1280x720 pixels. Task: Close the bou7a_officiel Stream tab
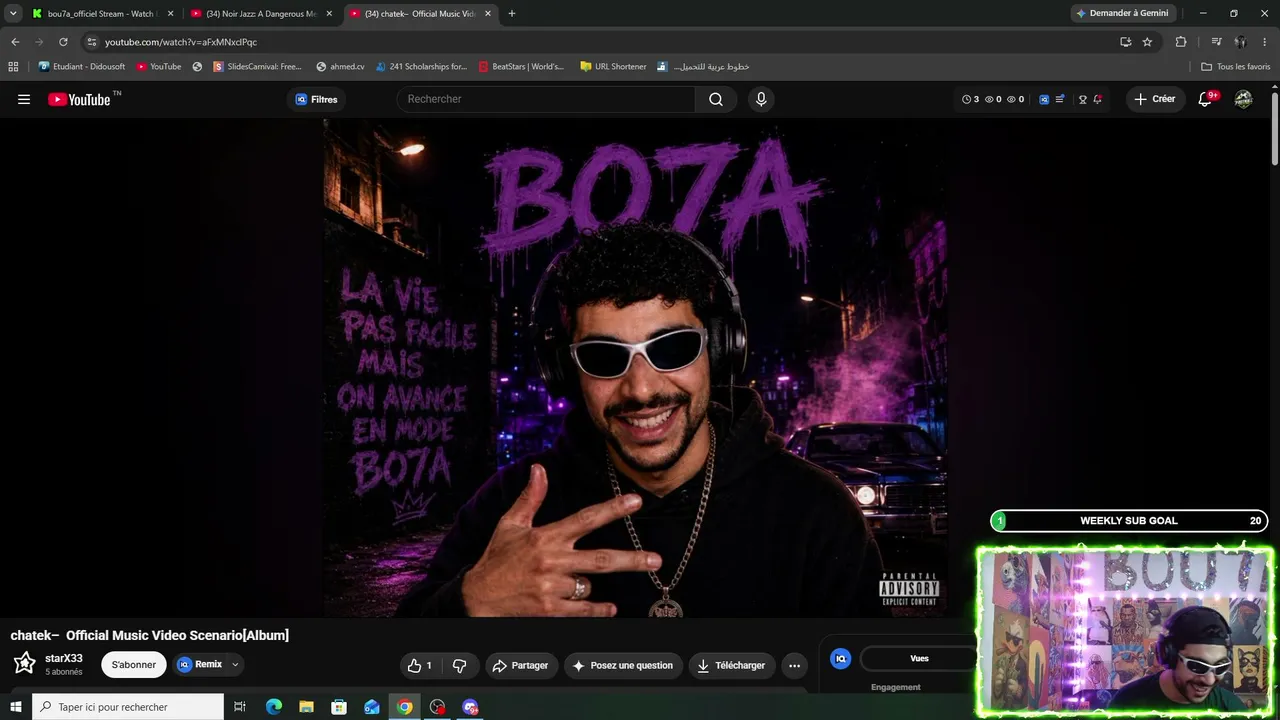coord(170,14)
